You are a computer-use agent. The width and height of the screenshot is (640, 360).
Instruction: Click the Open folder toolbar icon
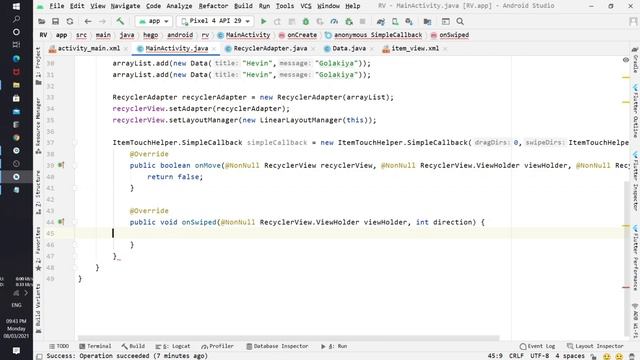[41, 21]
